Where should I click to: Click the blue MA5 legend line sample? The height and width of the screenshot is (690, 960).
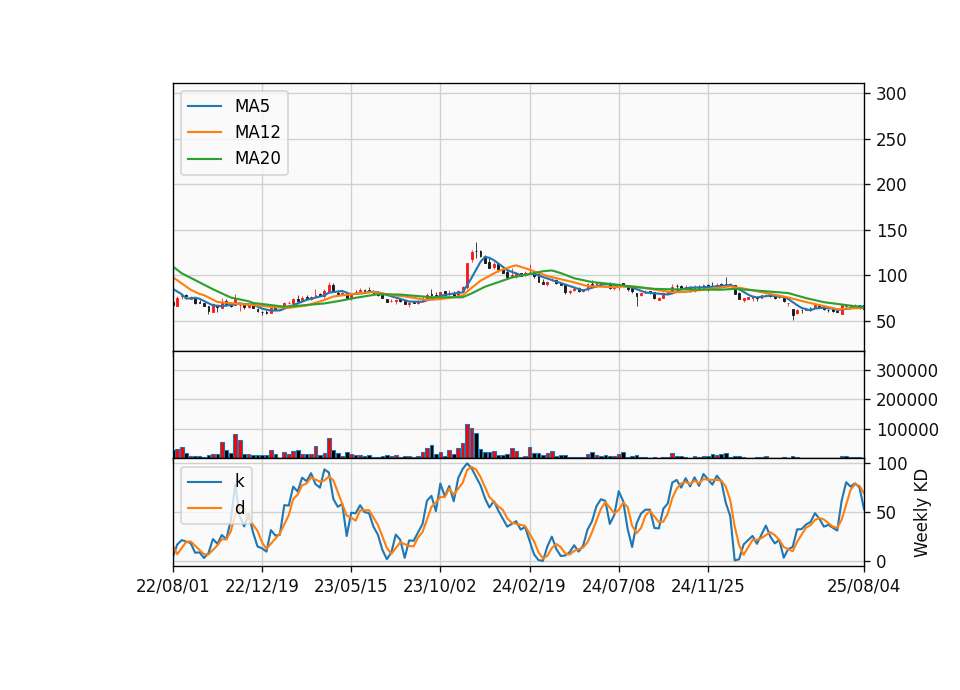[204, 106]
